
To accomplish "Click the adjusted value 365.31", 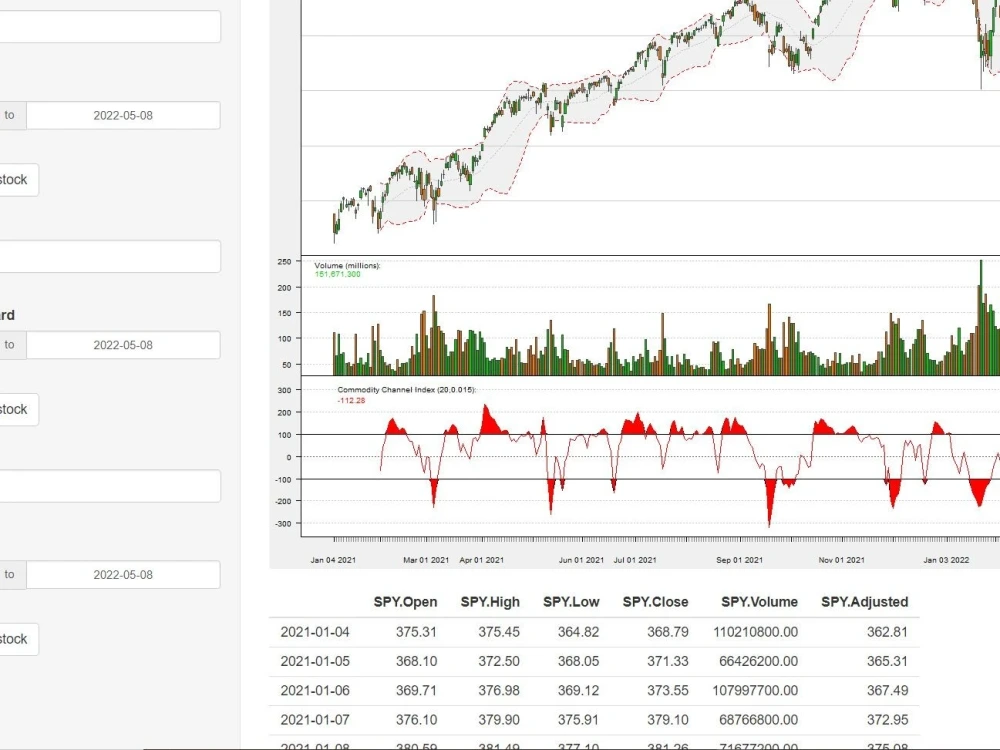I will pos(887,661).
